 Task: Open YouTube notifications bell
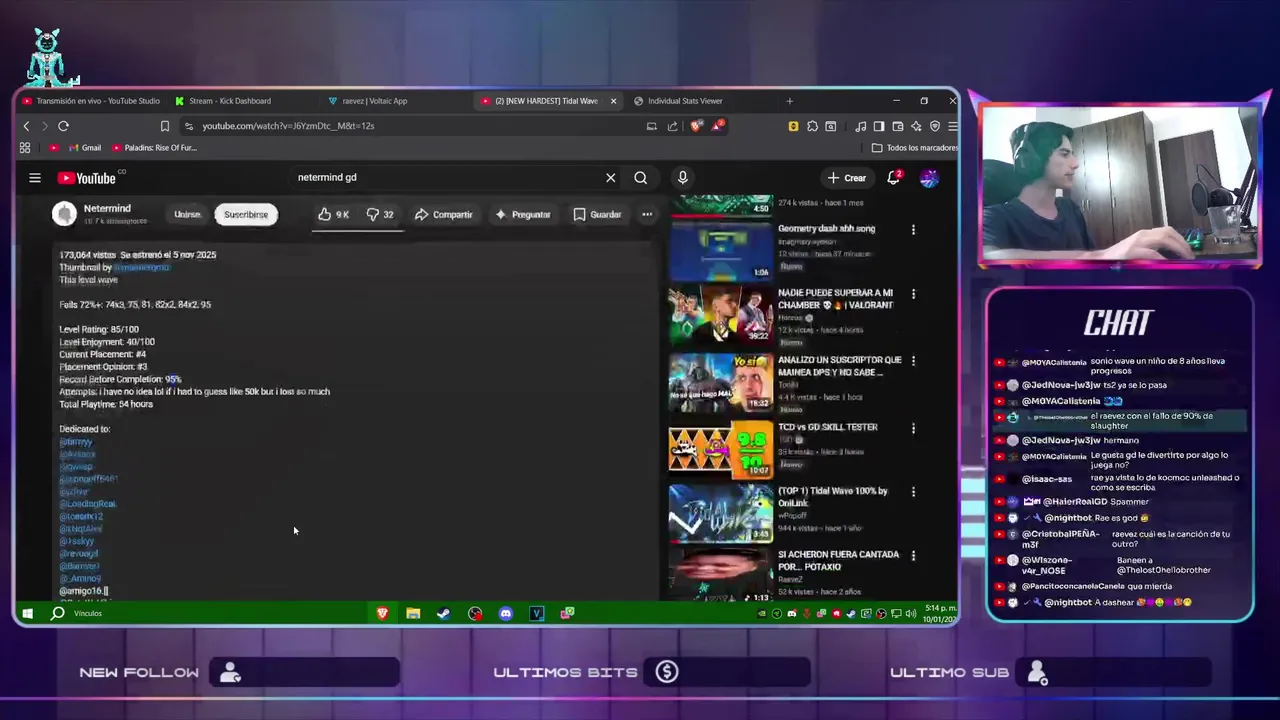(x=895, y=178)
